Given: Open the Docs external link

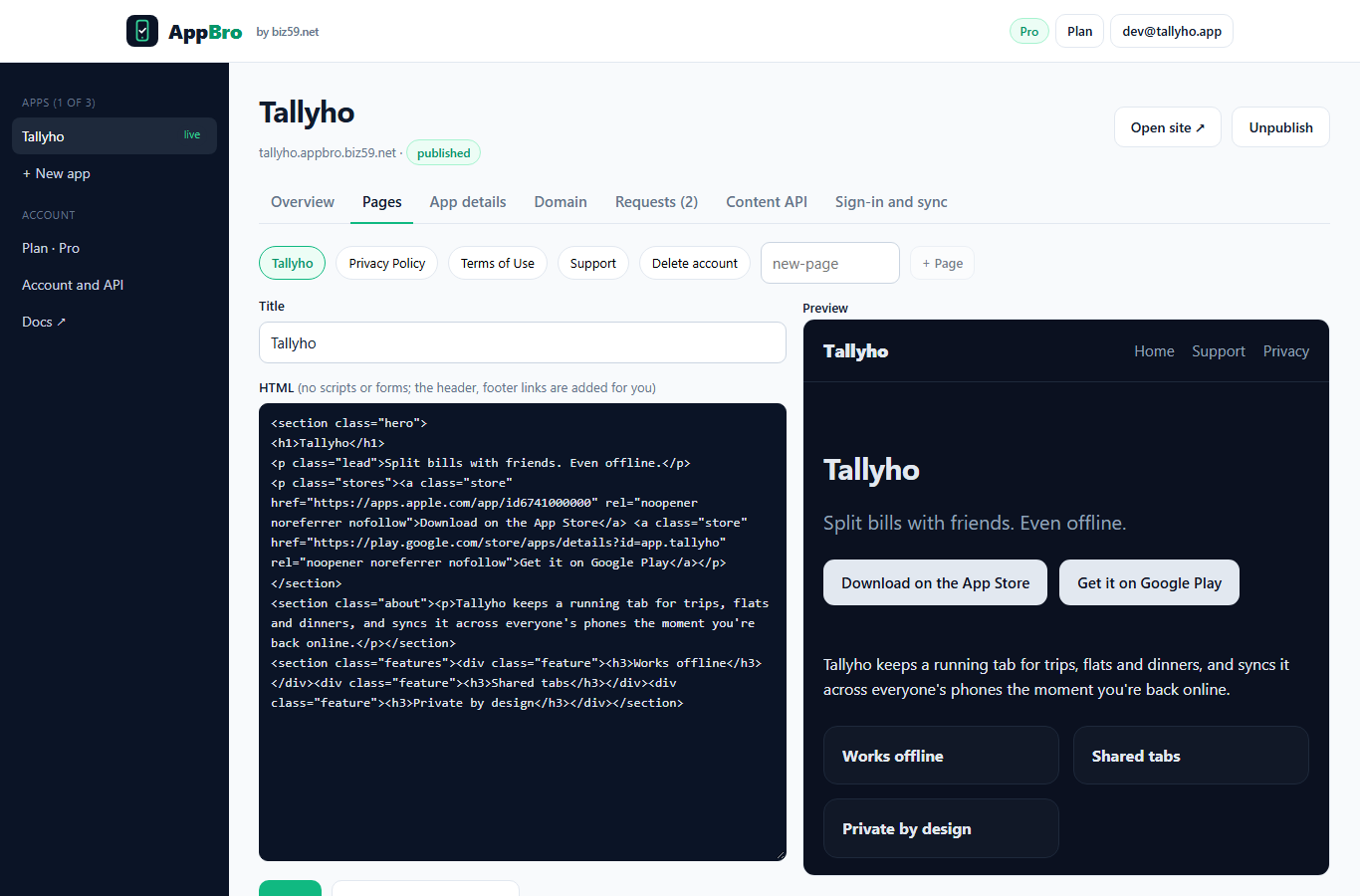Looking at the screenshot, I should click(44, 322).
